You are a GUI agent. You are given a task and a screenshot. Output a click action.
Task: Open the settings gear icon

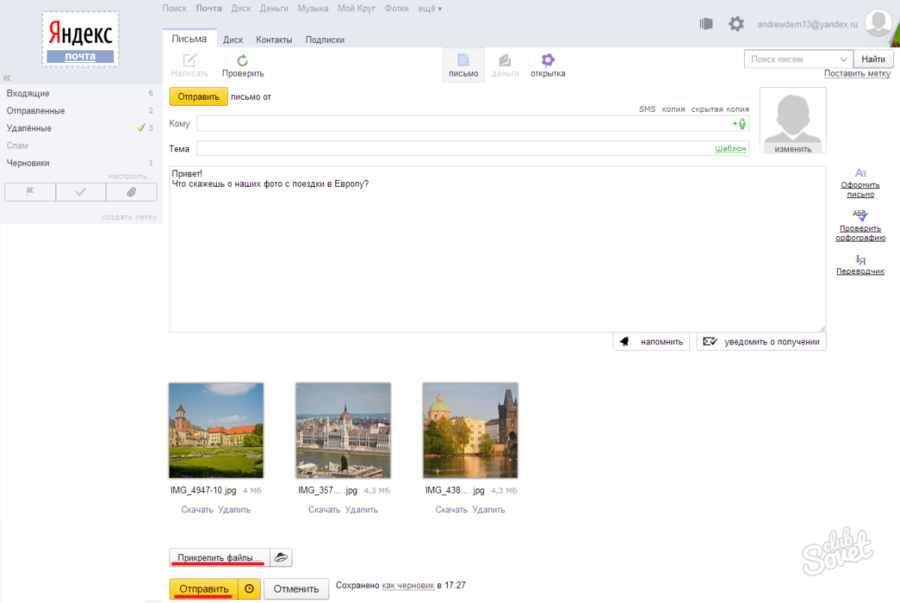point(736,24)
